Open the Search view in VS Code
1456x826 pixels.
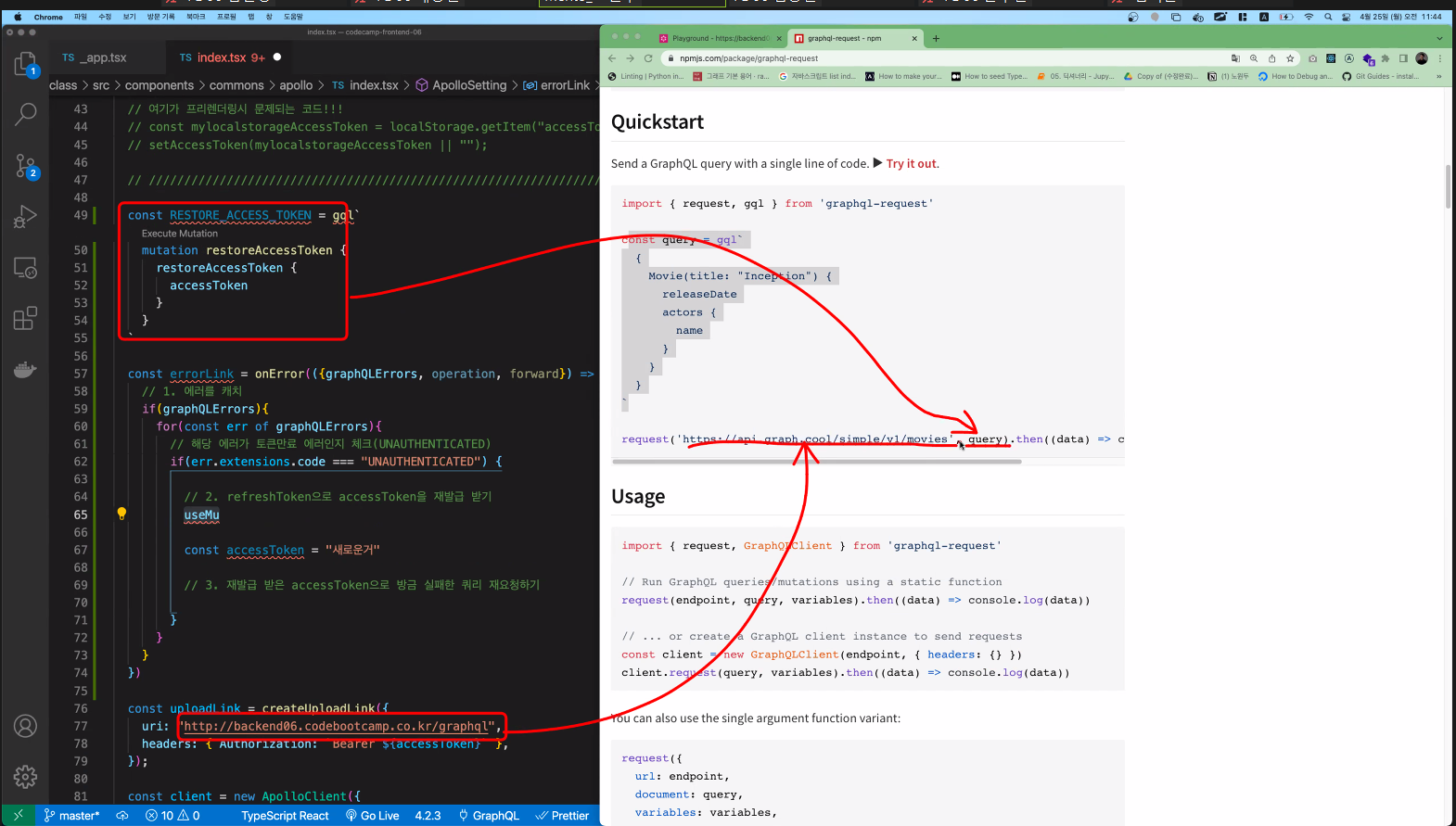pos(25,114)
